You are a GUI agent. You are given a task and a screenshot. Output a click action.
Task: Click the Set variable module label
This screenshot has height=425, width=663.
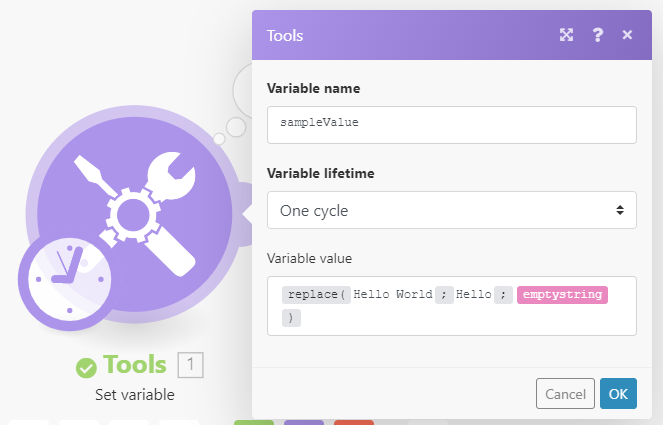pos(135,395)
